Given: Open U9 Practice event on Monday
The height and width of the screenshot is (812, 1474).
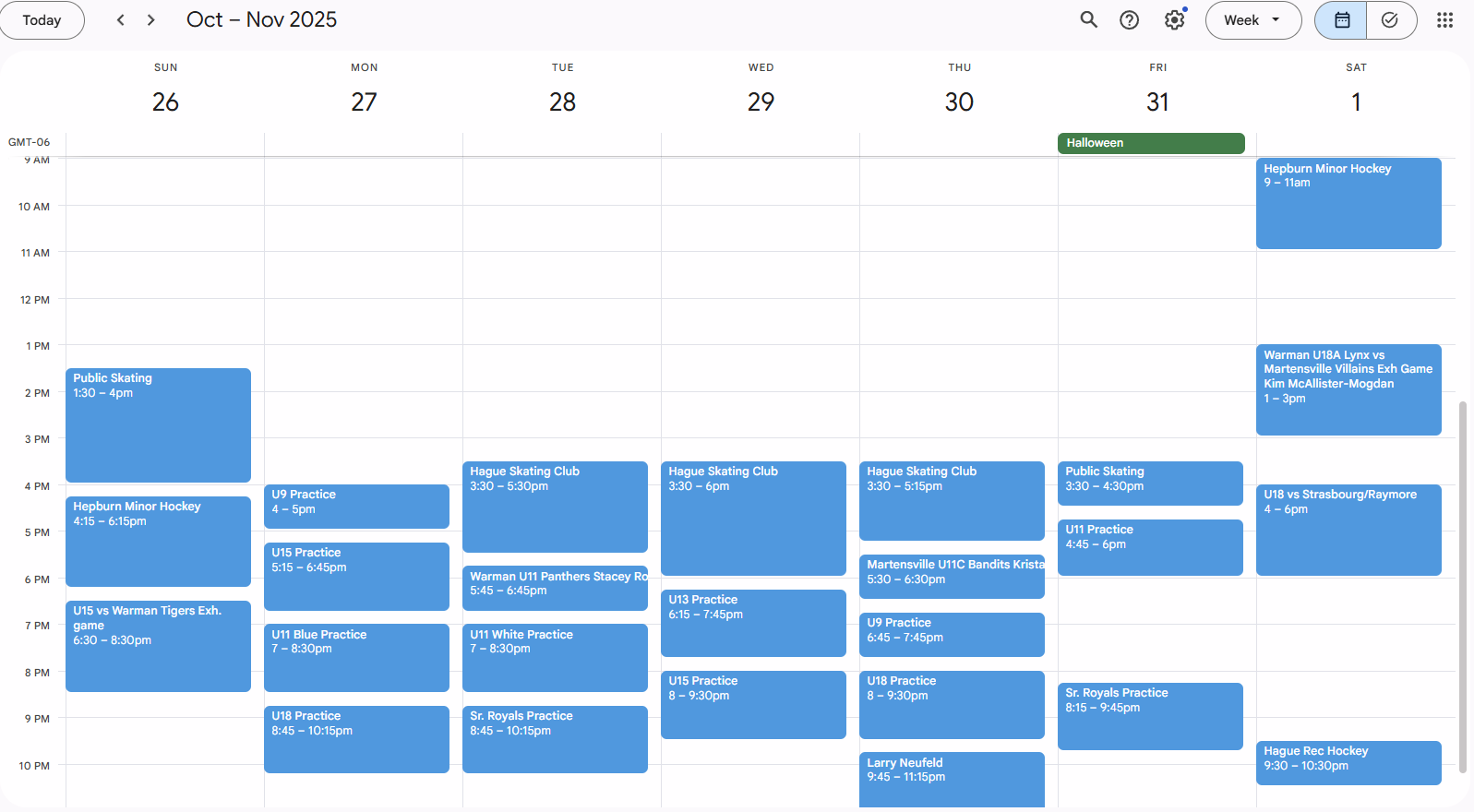Looking at the screenshot, I should 356,507.
